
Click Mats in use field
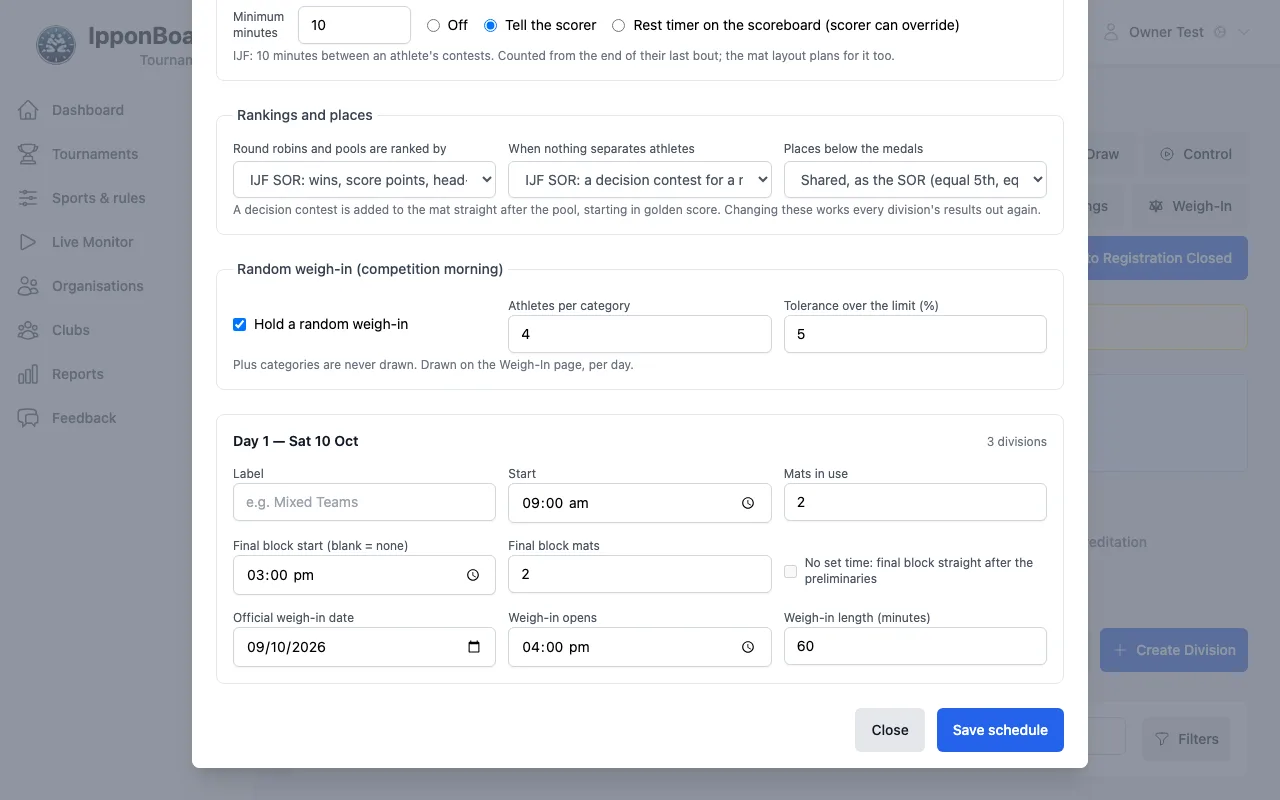915,502
